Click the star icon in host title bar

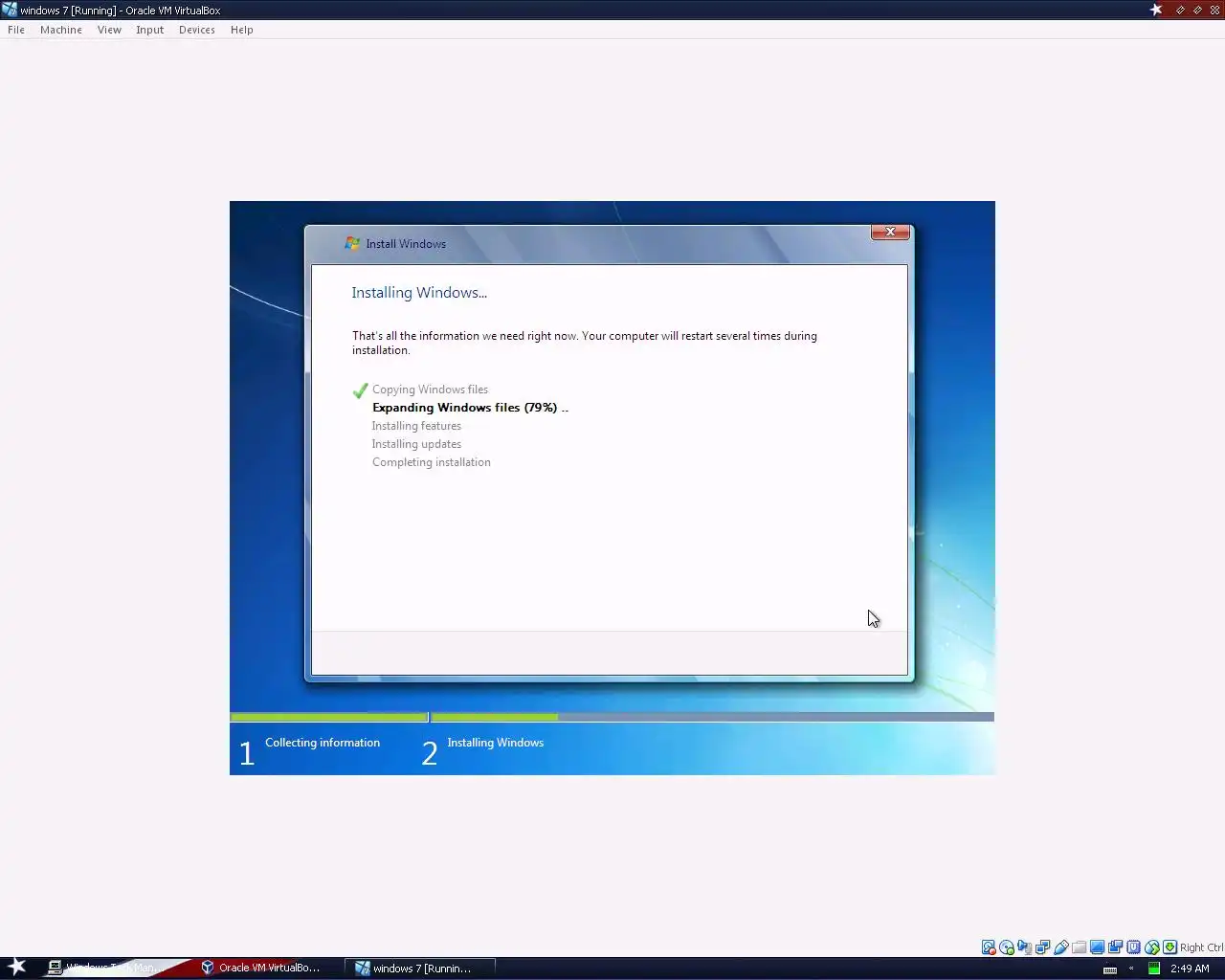1156,10
